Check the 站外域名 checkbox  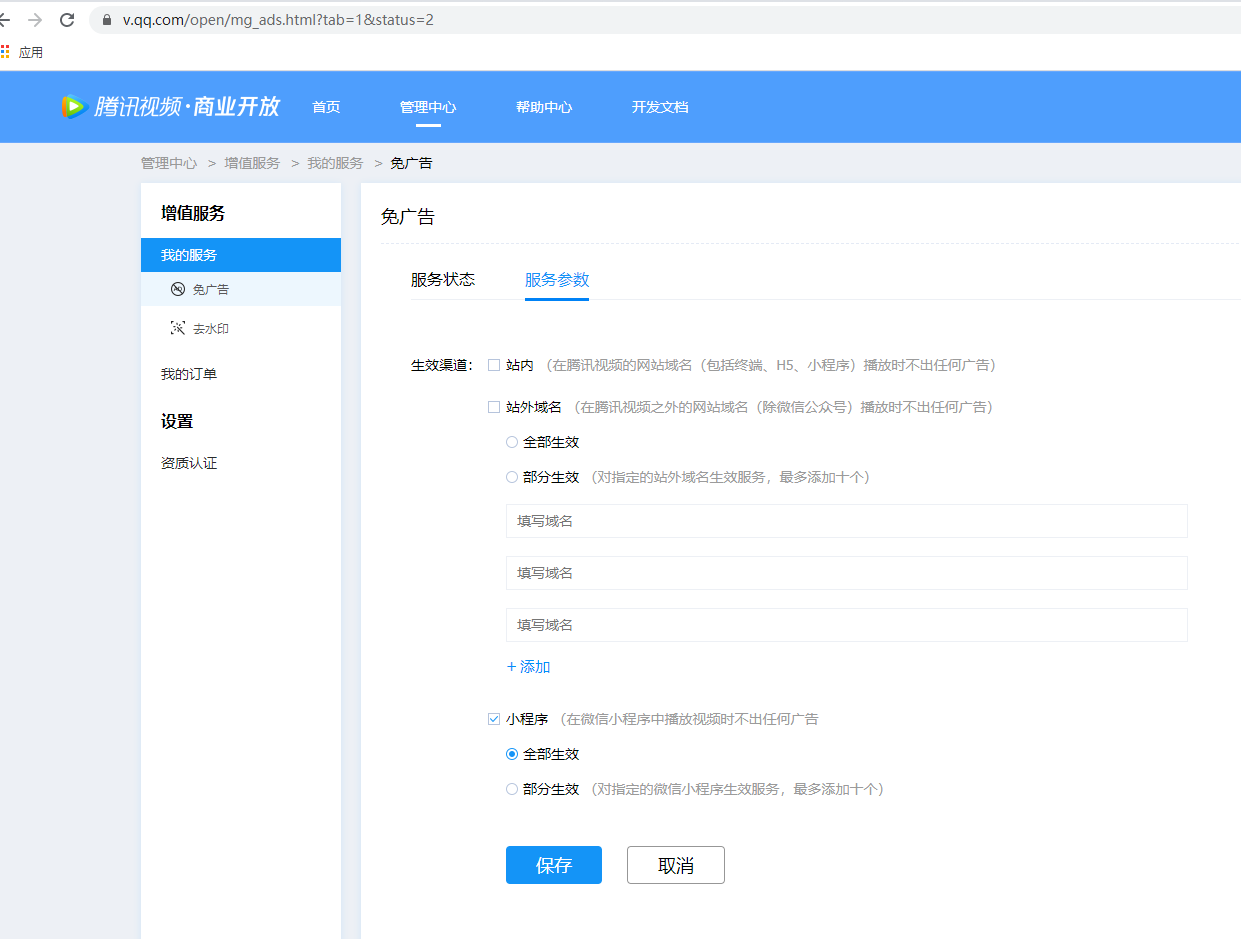493,407
